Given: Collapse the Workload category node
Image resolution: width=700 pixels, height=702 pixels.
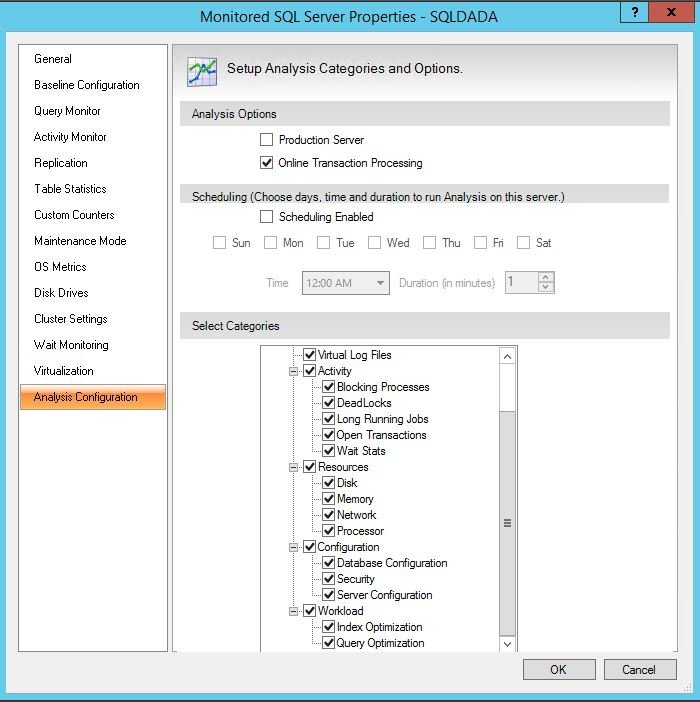Looking at the screenshot, I should (293, 612).
